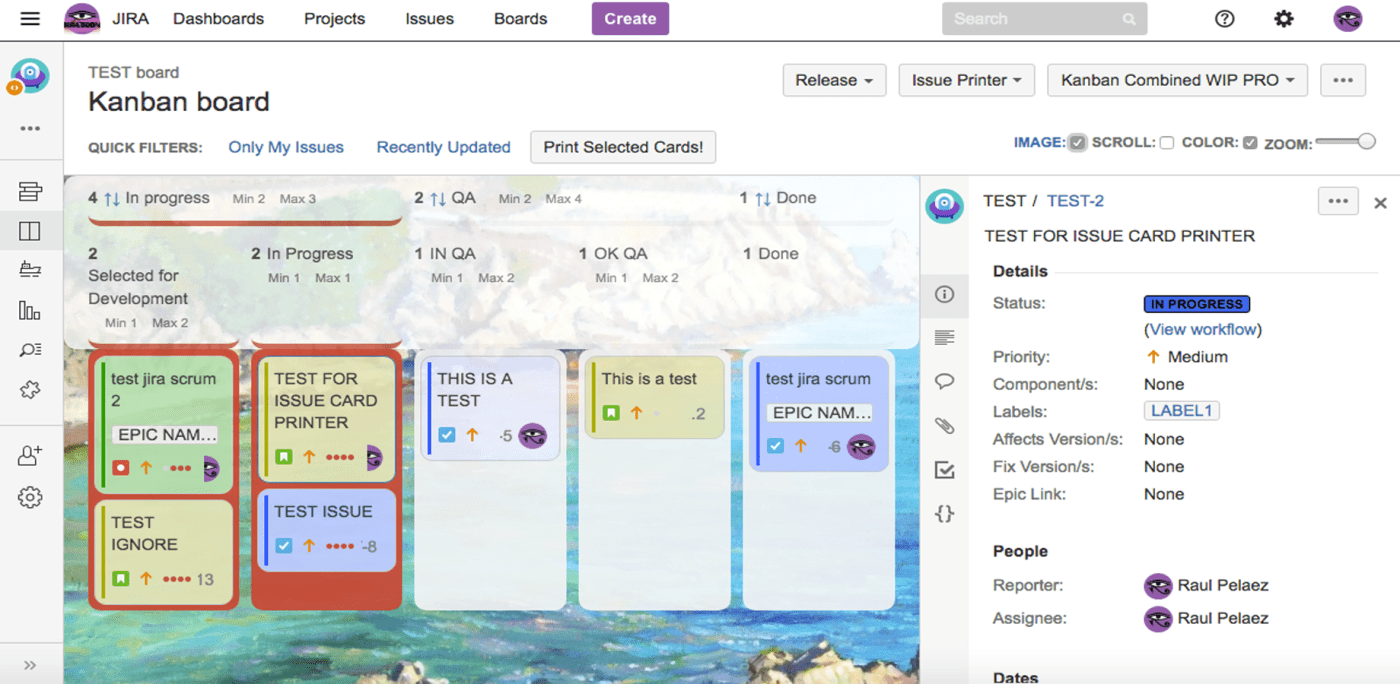1400x684 pixels.
Task: Open Reports chart icon in sidebar
Action: [x=30, y=310]
